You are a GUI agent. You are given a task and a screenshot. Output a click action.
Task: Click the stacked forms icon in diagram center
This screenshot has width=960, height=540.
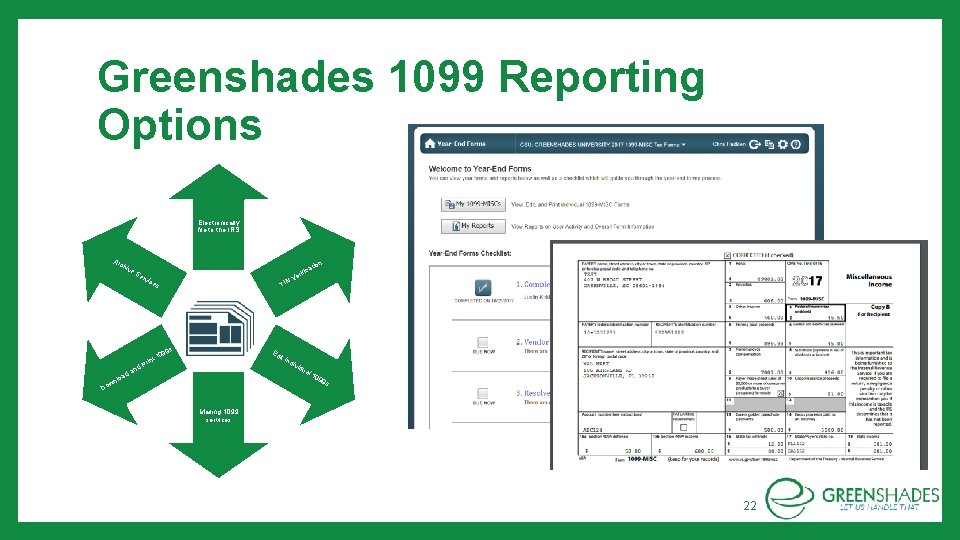click(219, 328)
